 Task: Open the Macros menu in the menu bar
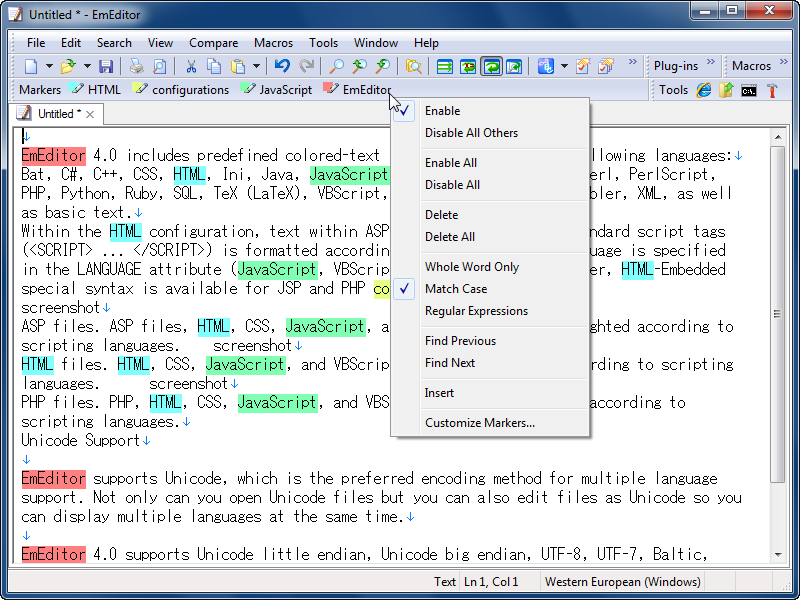coord(273,43)
